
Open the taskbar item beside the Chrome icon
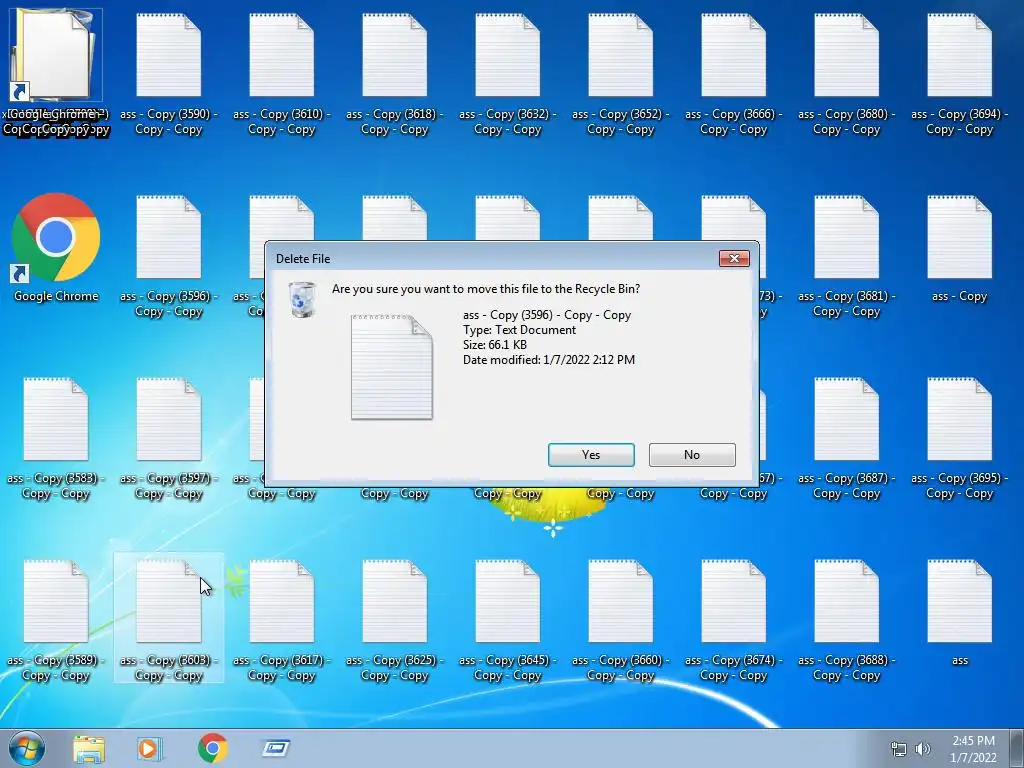click(276, 748)
